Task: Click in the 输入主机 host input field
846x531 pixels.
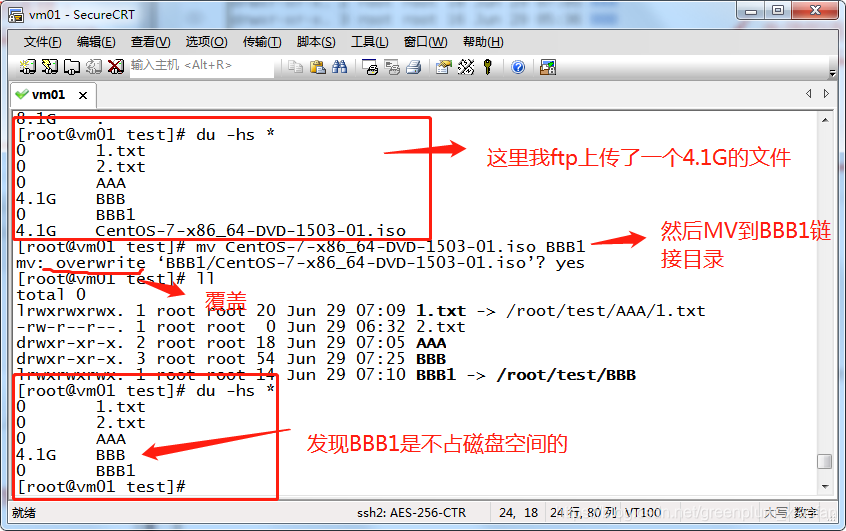Action: 202,66
